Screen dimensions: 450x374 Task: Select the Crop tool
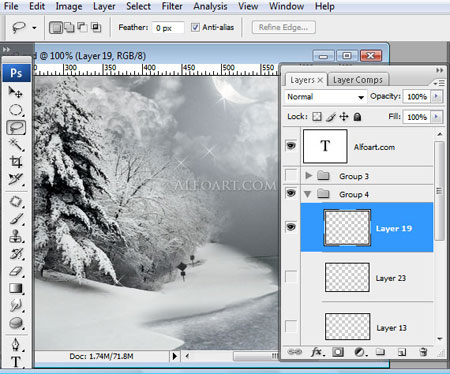coord(15,162)
